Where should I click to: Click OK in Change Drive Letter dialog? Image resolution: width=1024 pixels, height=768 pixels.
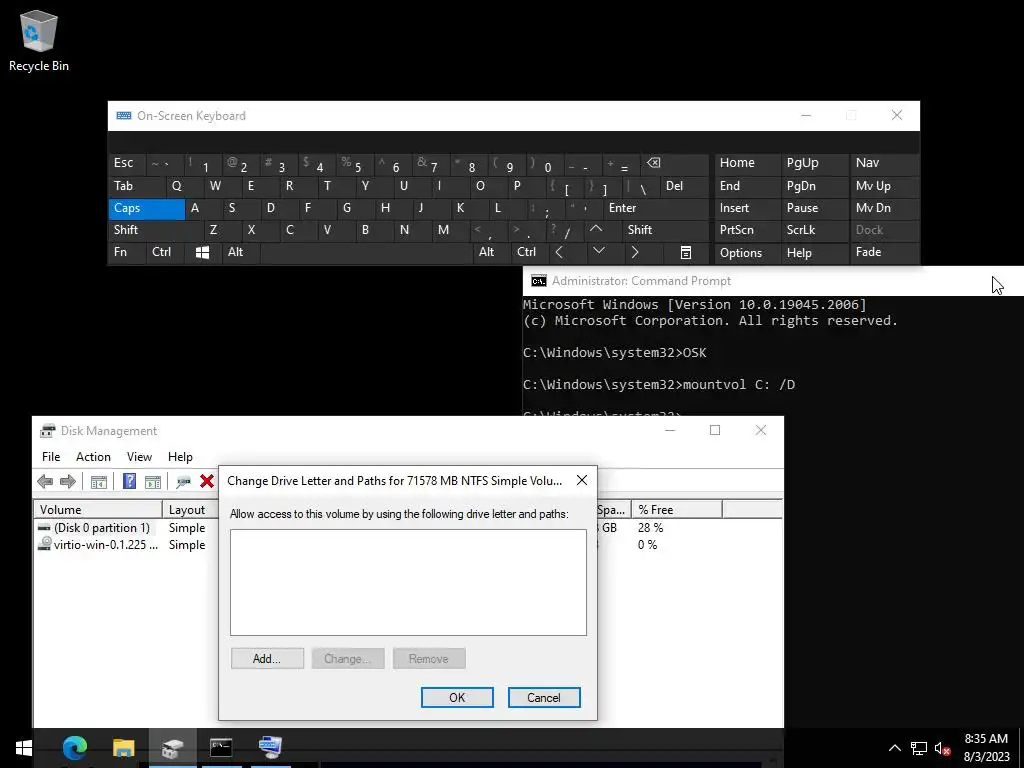457,697
